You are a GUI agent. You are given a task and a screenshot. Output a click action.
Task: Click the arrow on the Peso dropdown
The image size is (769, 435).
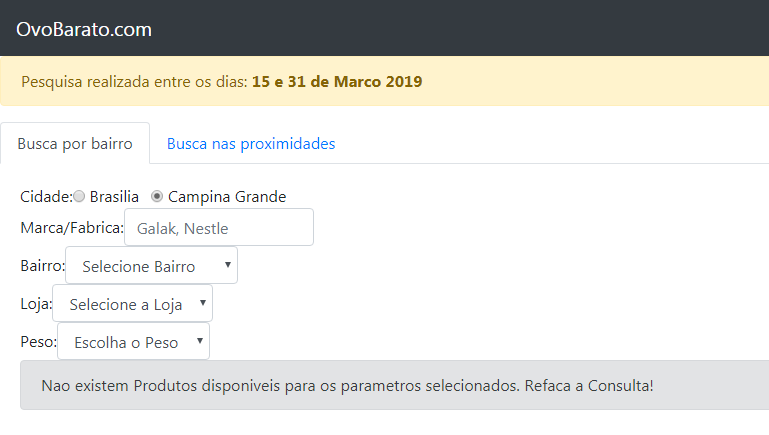click(x=200, y=341)
